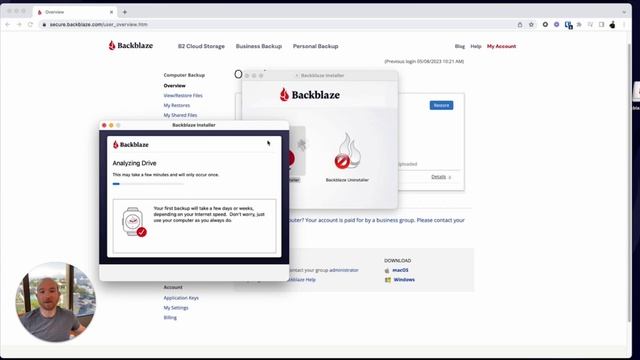Viewport: 640px width, 360px height.
Task: Click the Backblaze Uninstaller icon
Action: pos(347,151)
